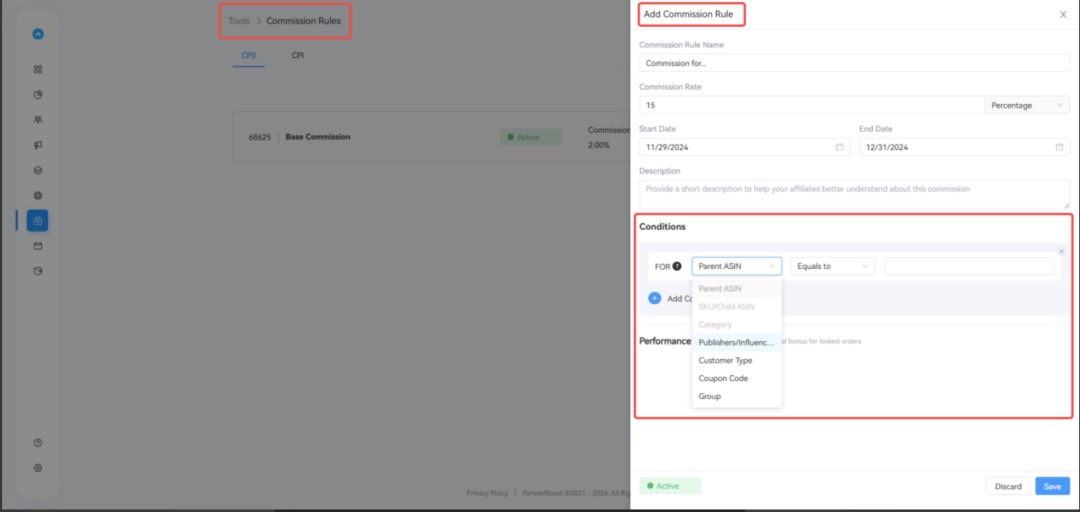Remove the condition with the small X
Screen dimensions: 1080x512
[1061, 252]
